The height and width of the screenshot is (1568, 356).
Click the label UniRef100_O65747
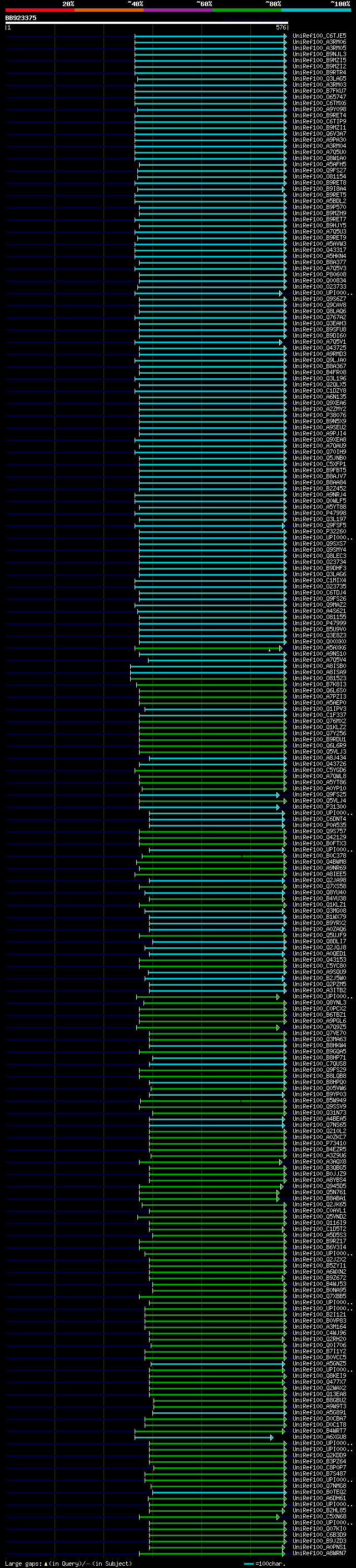point(319,97)
